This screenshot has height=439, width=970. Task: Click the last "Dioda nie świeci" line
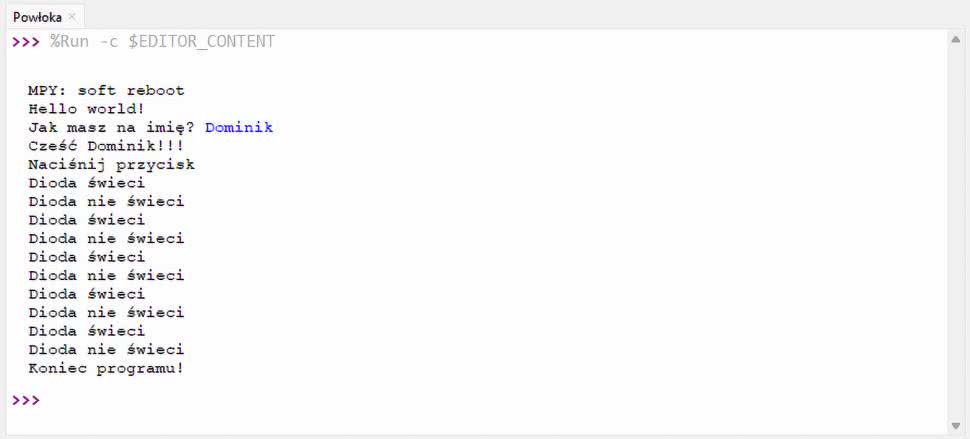(x=106, y=350)
